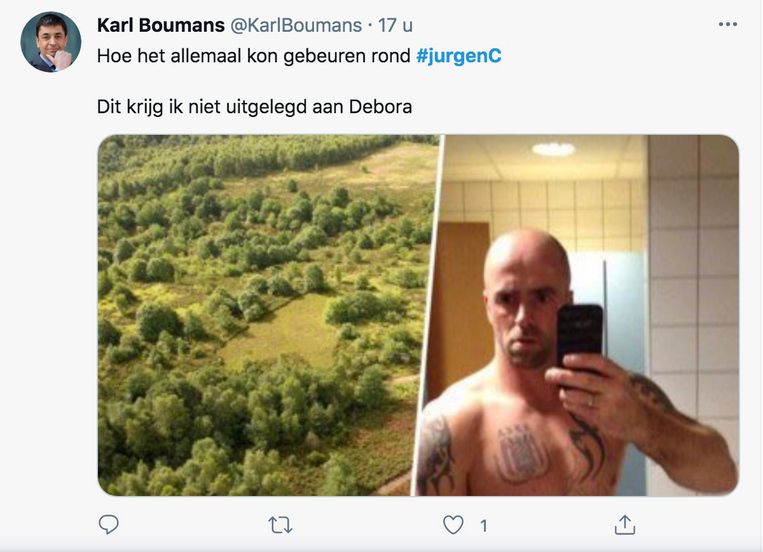
Task: Click the reply speech bubble icon
Action: tap(109, 525)
